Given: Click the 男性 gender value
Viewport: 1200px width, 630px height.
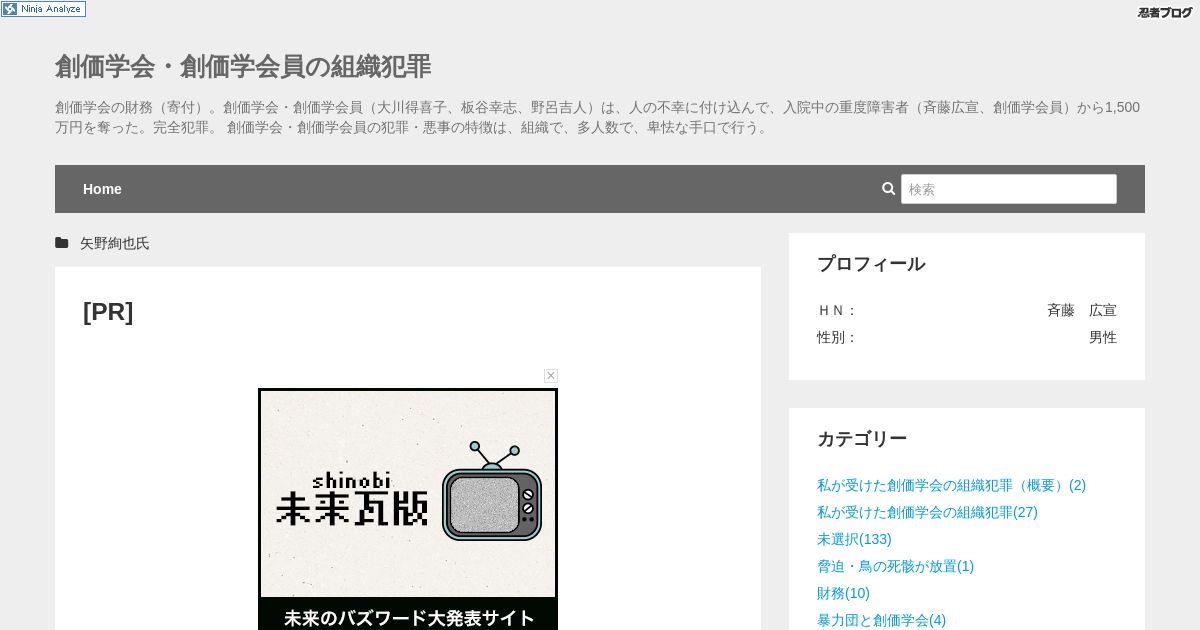Looking at the screenshot, I should click(x=1103, y=337).
